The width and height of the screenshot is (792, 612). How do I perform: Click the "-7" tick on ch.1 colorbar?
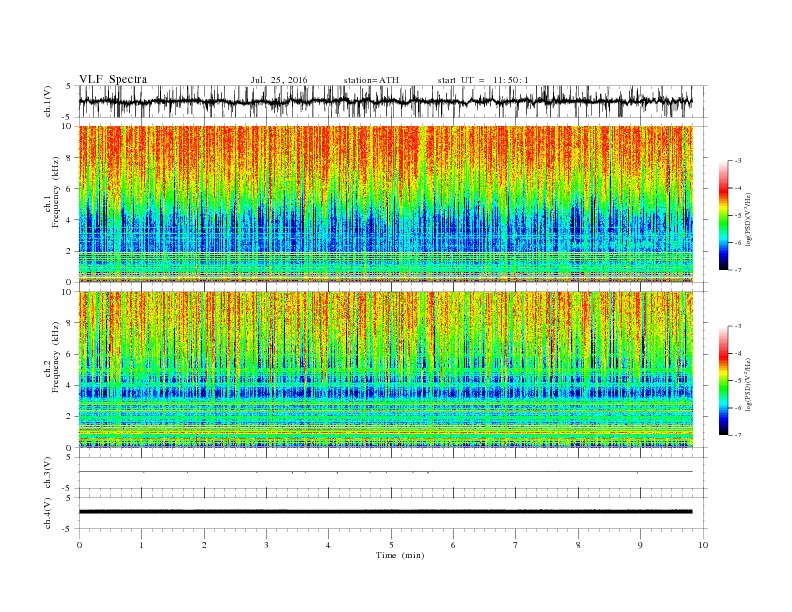[x=738, y=270]
